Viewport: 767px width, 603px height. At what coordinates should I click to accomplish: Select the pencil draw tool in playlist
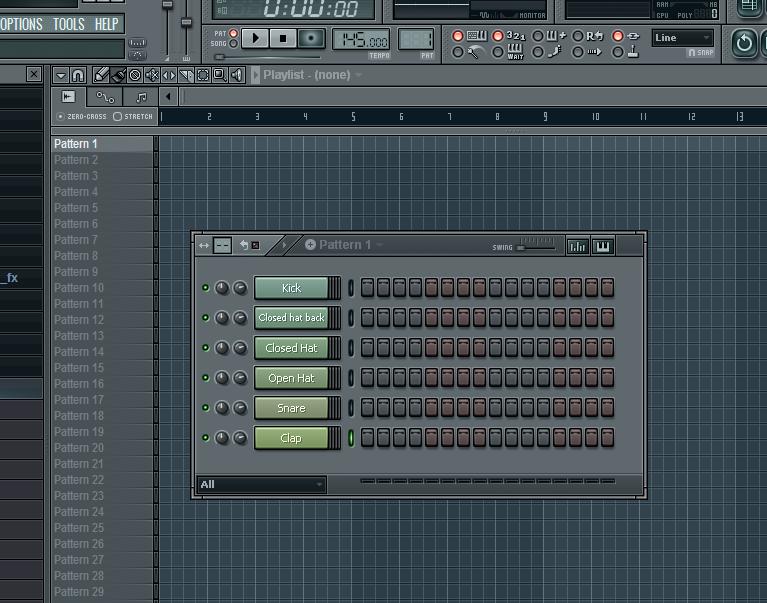[x=101, y=75]
